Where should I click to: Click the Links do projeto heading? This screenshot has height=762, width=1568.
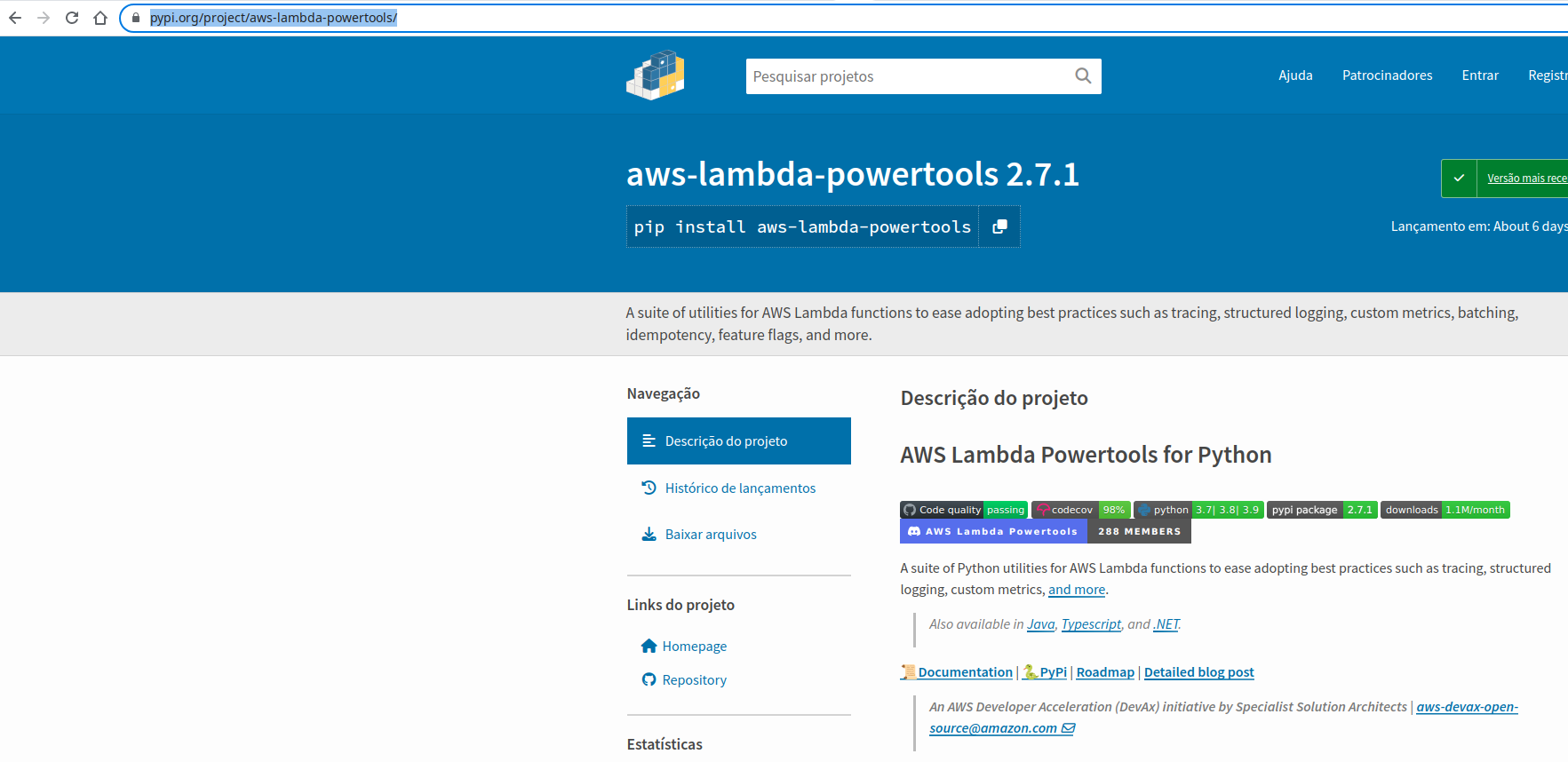[x=681, y=605]
